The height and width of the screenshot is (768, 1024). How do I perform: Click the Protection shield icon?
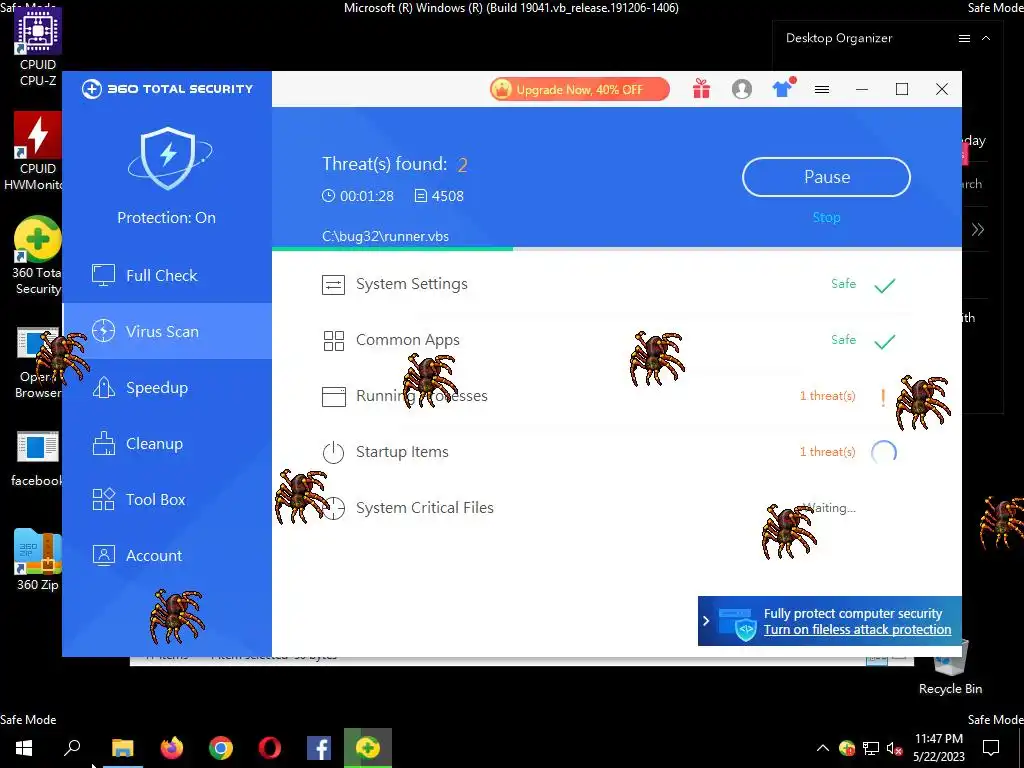click(168, 159)
